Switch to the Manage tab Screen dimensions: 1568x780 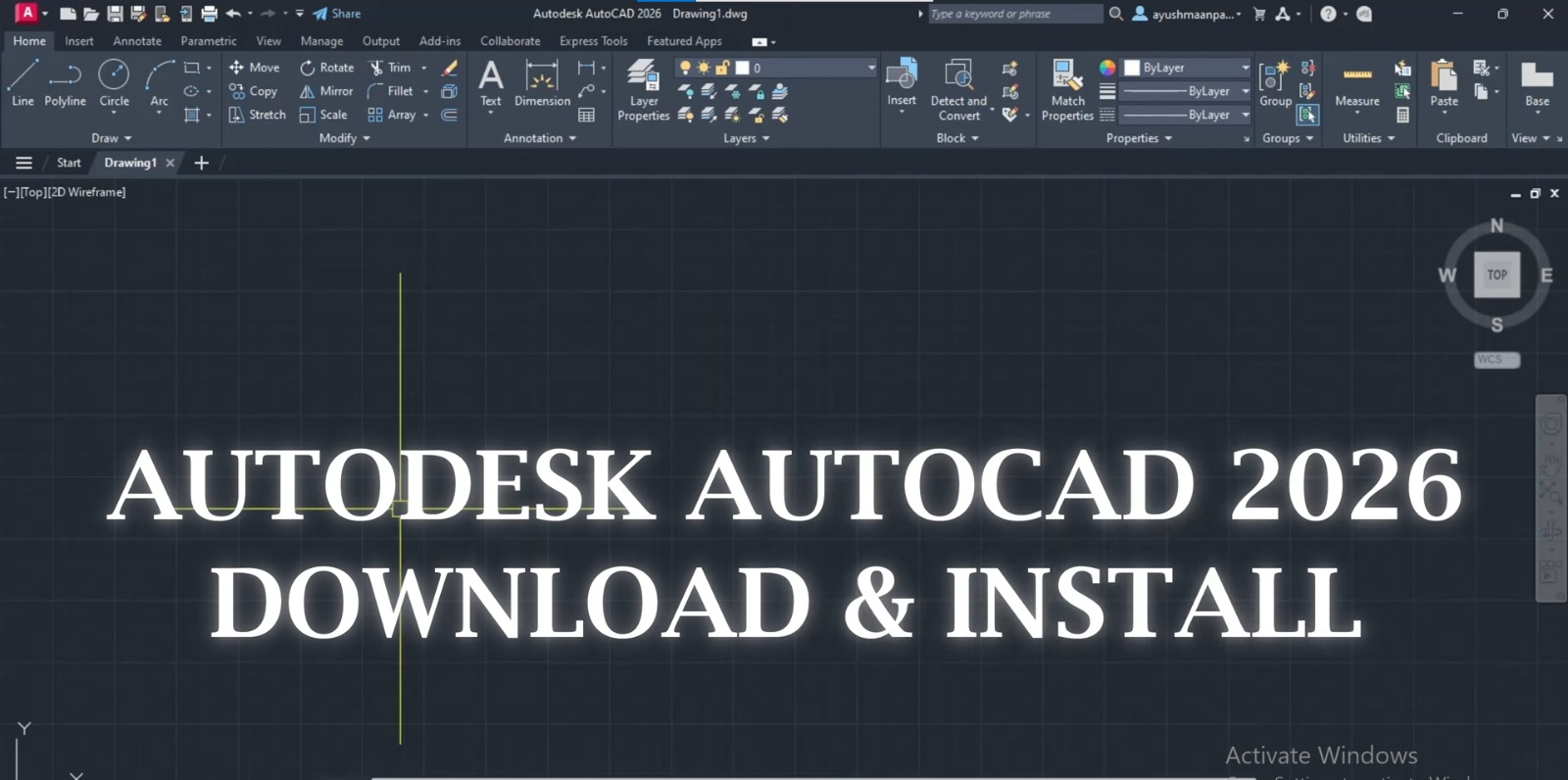coord(321,41)
